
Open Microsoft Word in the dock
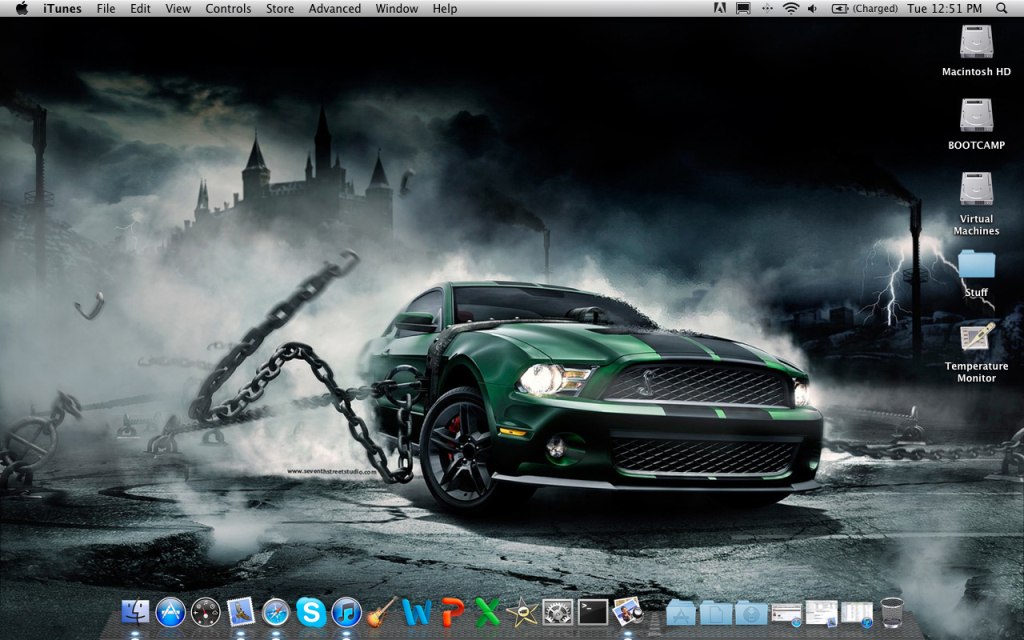click(x=417, y=612)
